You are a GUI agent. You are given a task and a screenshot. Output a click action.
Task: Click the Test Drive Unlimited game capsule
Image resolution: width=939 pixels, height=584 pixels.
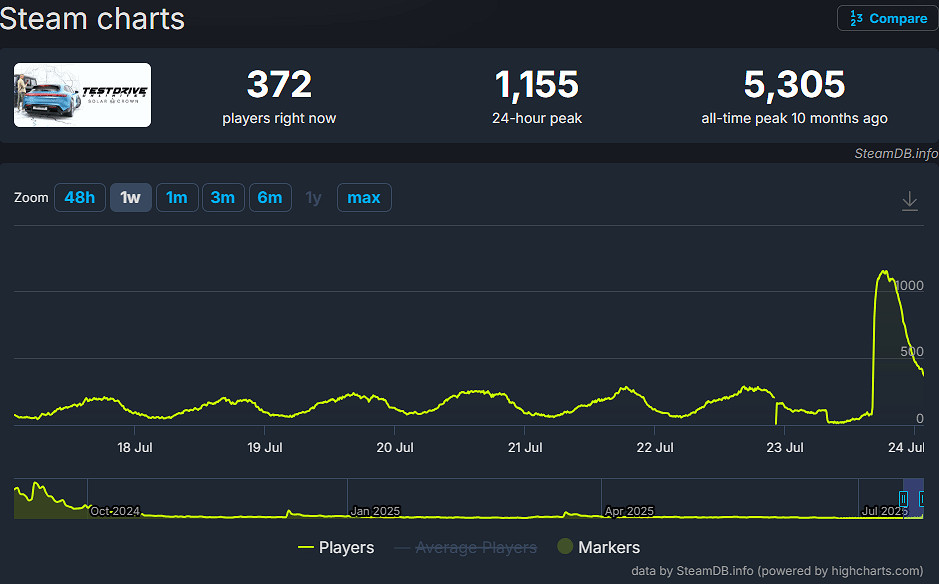pos(82,94)
